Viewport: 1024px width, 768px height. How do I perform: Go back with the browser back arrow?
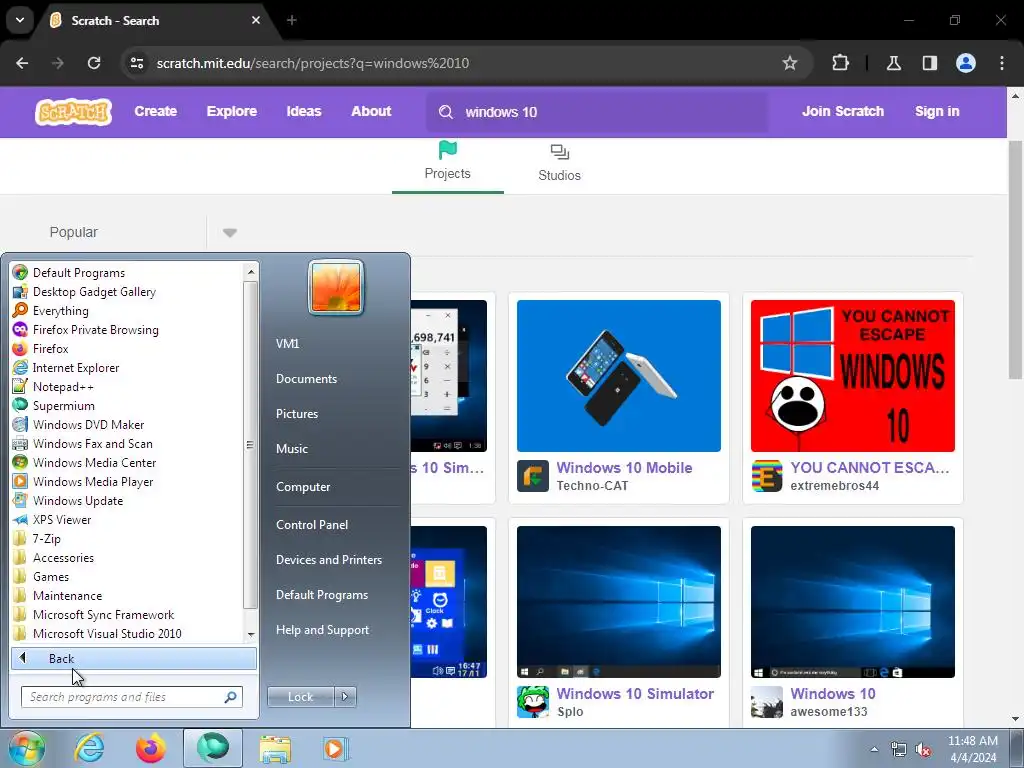click(22, 63)
